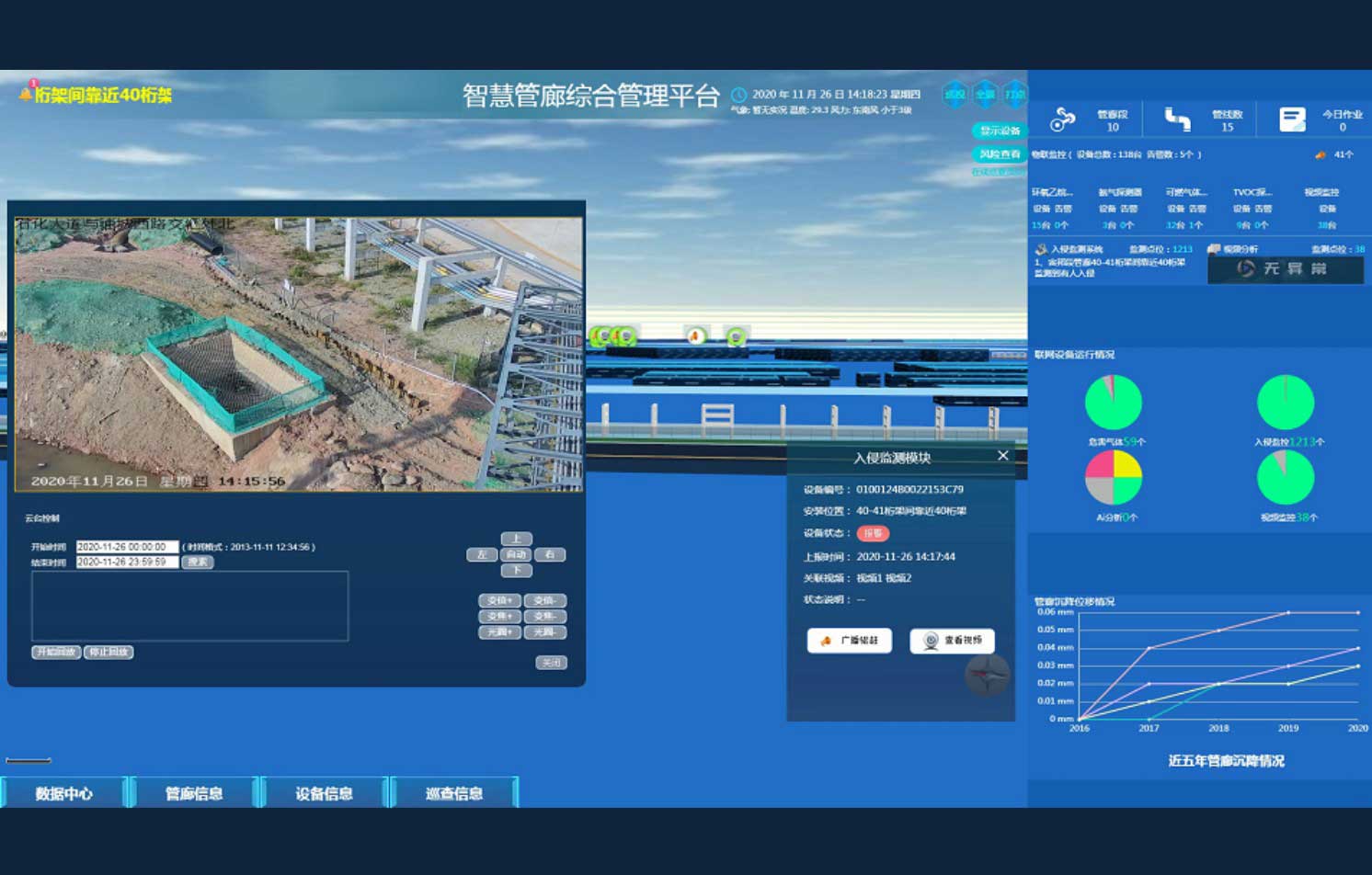Click the 查看视频 button
Screen dimensions: 1372x875
tap(952, 640)
